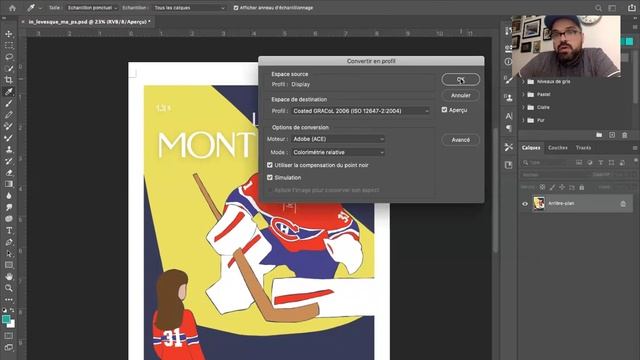The height and width of the screenshot is (360, 640).
Task: Open the Edit Toolbar three-dots menu
Action: pos(9,300)
